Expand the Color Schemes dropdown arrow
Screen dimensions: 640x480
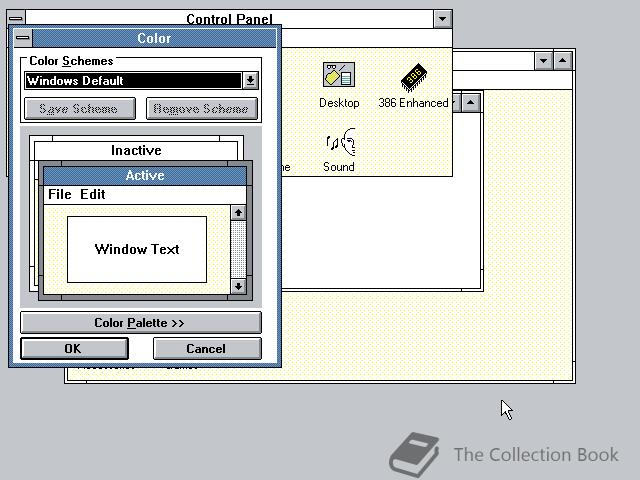point(251,80)
